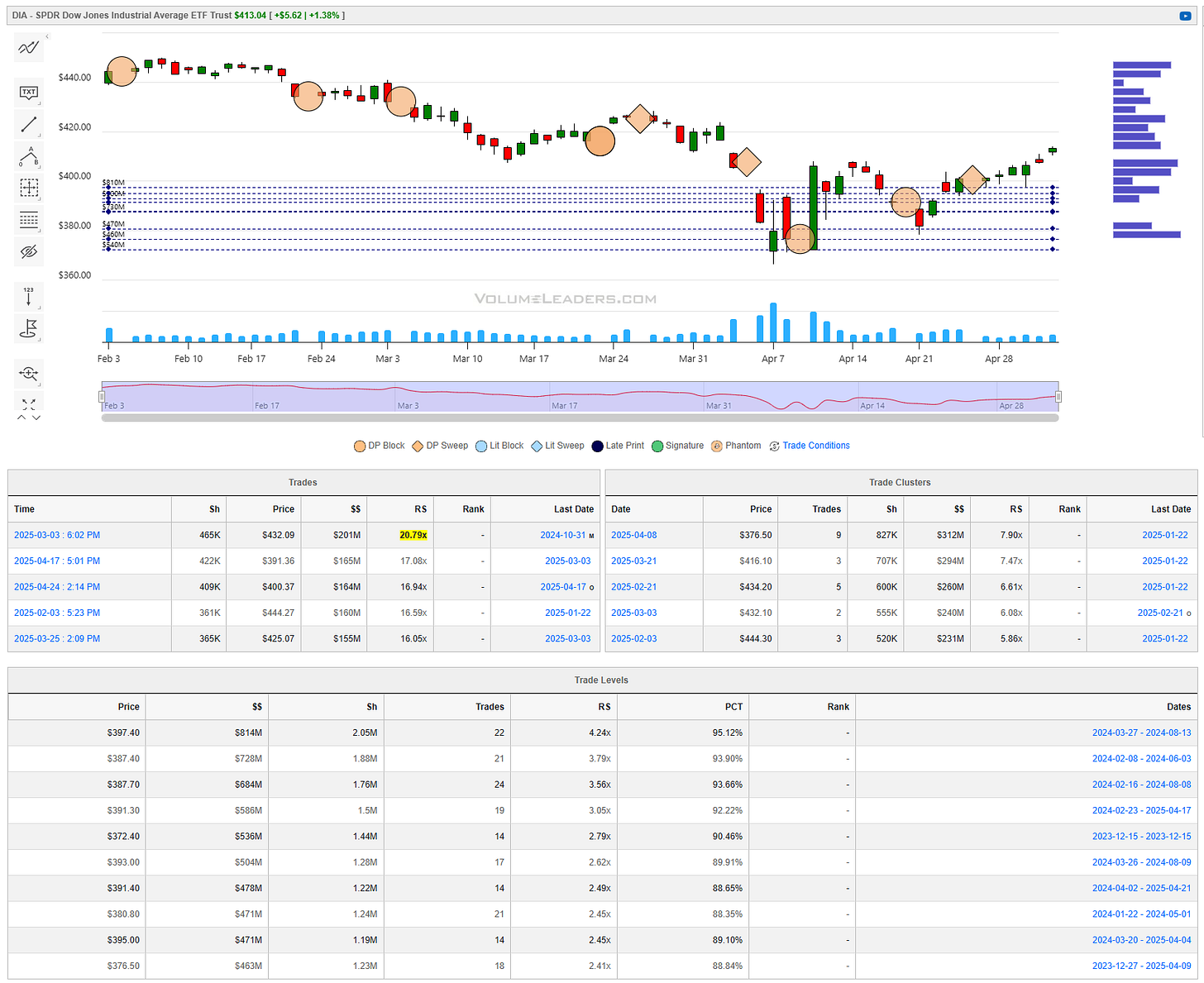1204x983 pixels.
Task: Open the magnifier zoom tool options
Action: pyautogui.click(x=29, y=373)
